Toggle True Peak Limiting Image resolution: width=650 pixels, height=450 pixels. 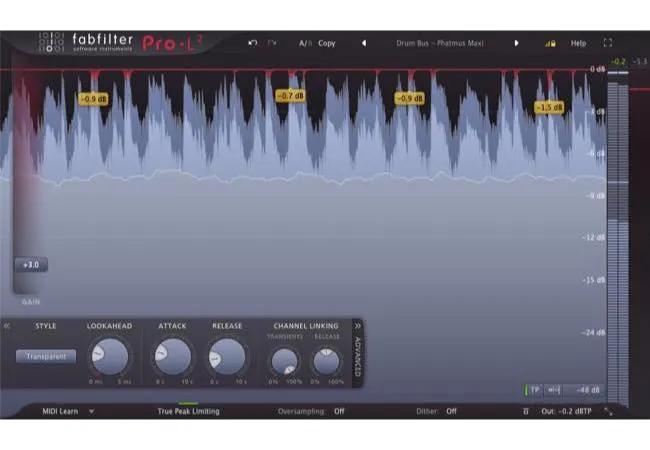[x=188, y=411]
